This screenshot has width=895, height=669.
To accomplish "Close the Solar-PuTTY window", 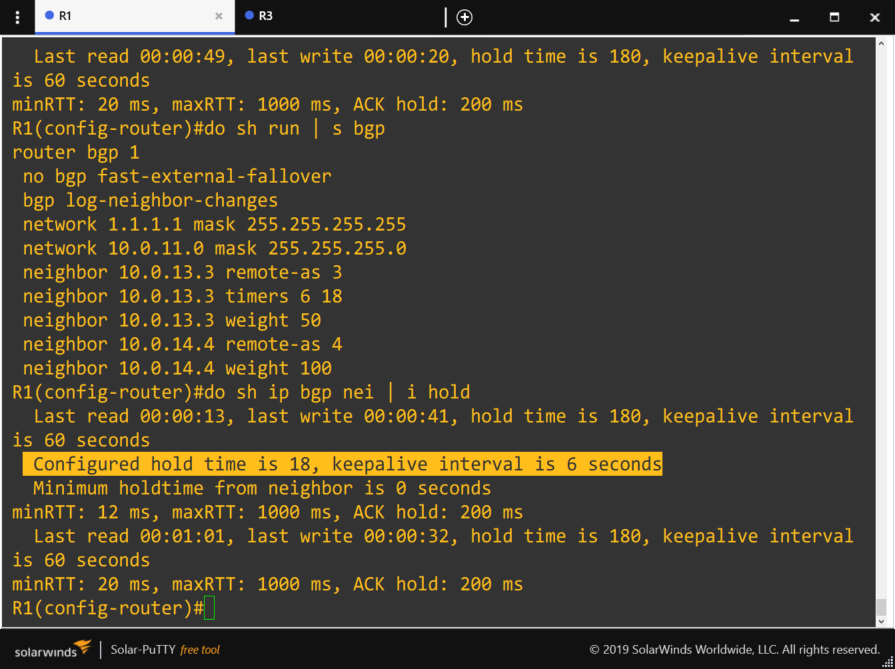I will 873,17.
